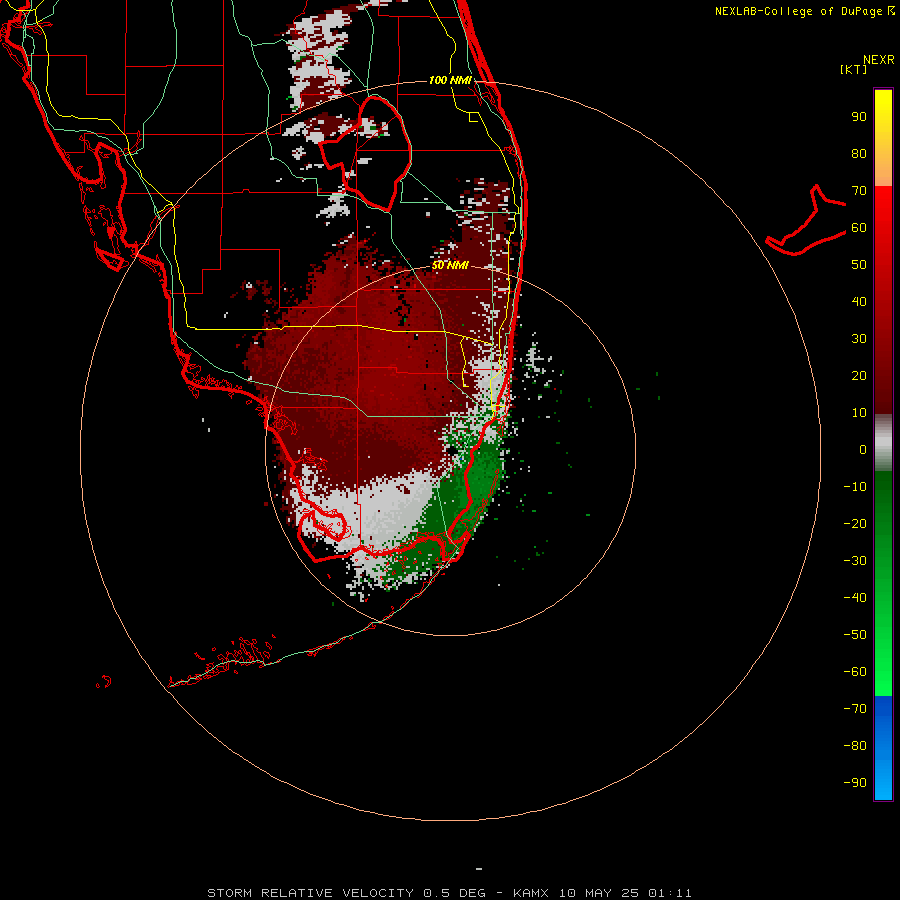Click the -60 value on velocity scale
The width and height of the screenshot is (900, 900).
click(855, 672)
